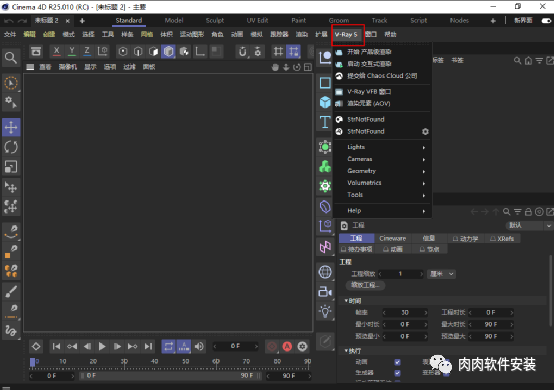Select the Rotate tool icon
This screenshot has height=390, width=554.
tap(11, 147)
